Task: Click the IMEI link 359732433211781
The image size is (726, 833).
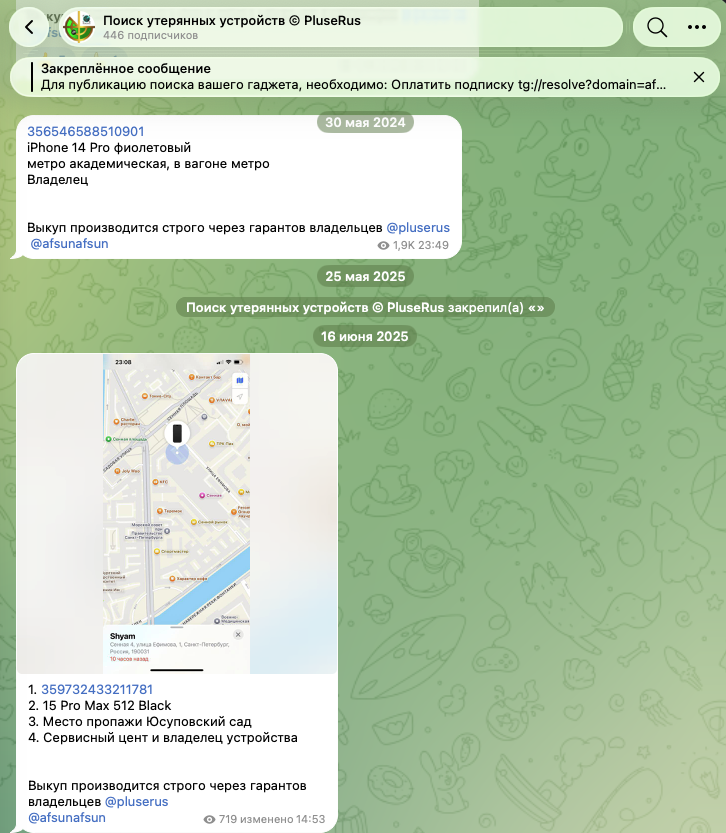Action: pos(97,690)
